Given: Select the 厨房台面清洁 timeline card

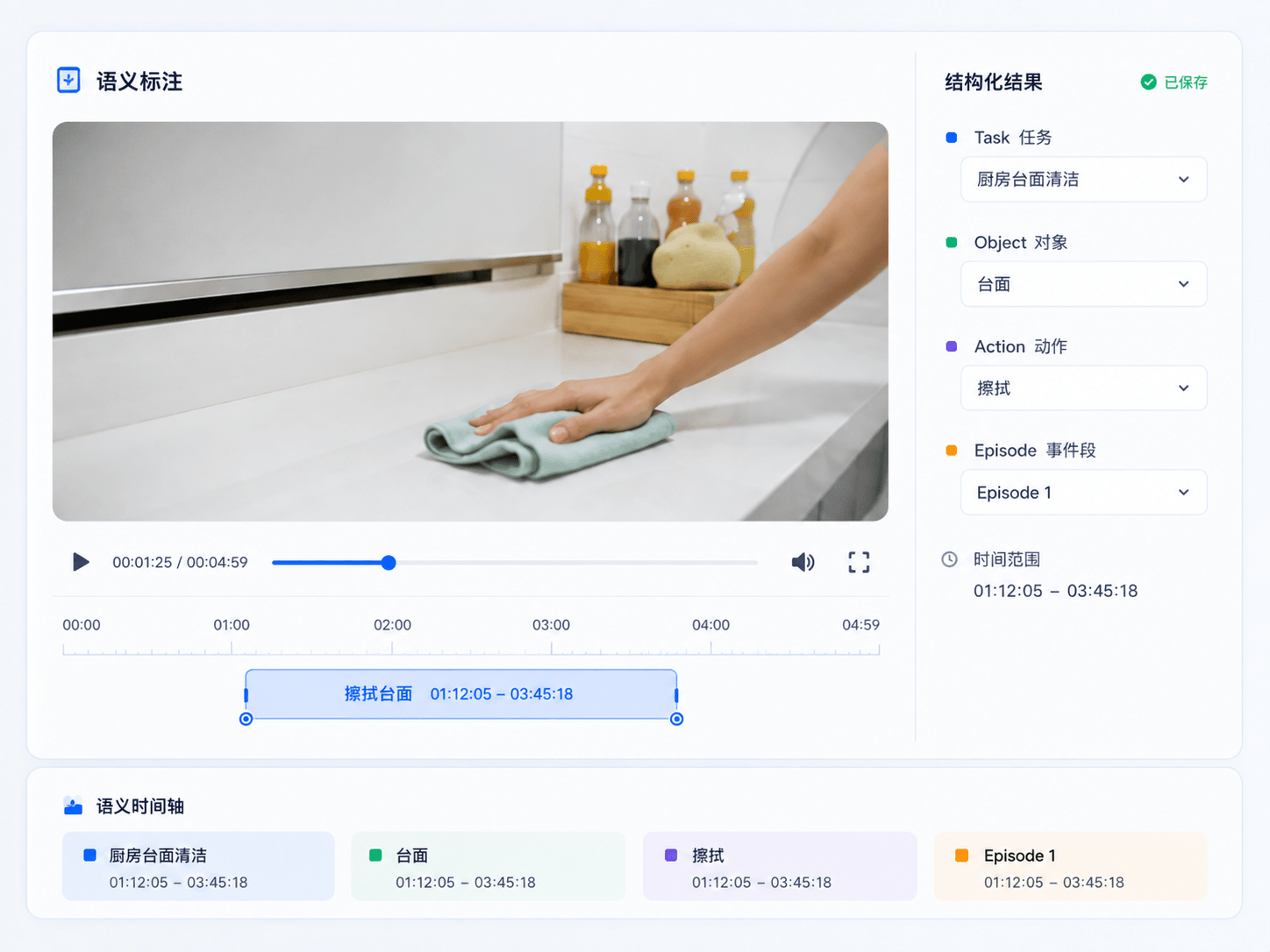Looking at the screenshot, I should pos(198,866).
